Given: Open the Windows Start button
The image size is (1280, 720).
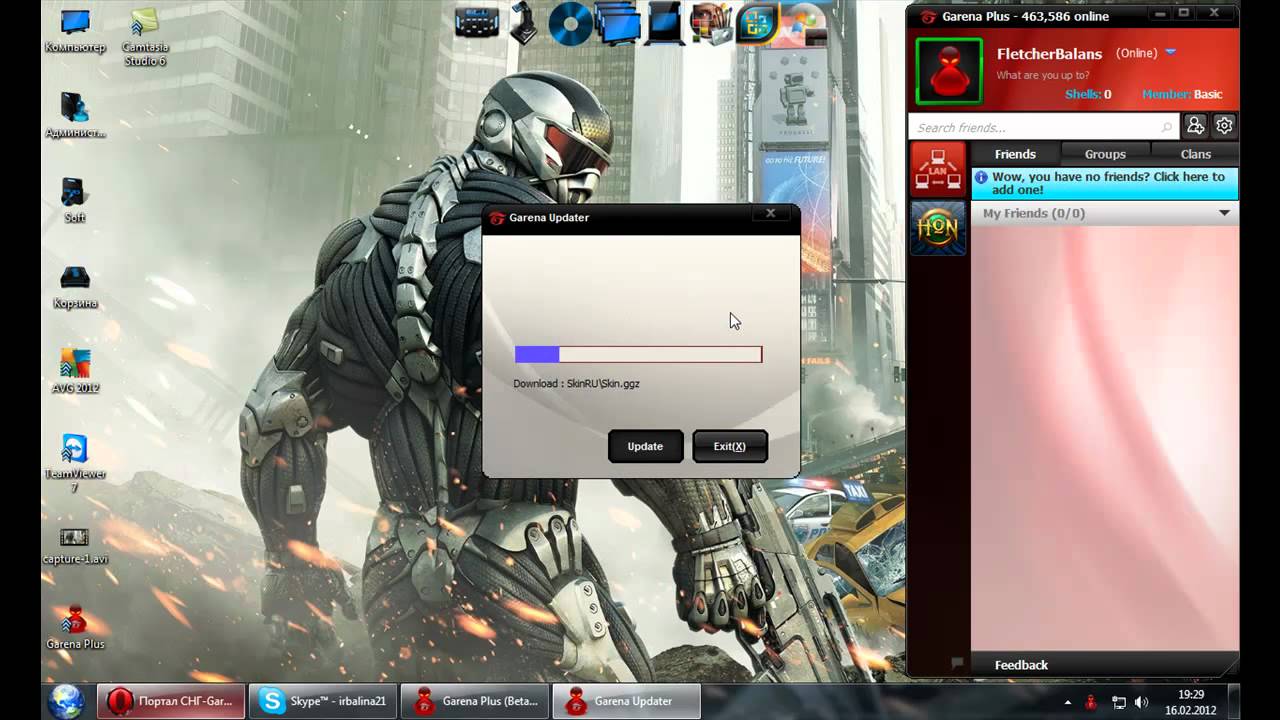Looking at the screenshot, I should tap(66, 700).
